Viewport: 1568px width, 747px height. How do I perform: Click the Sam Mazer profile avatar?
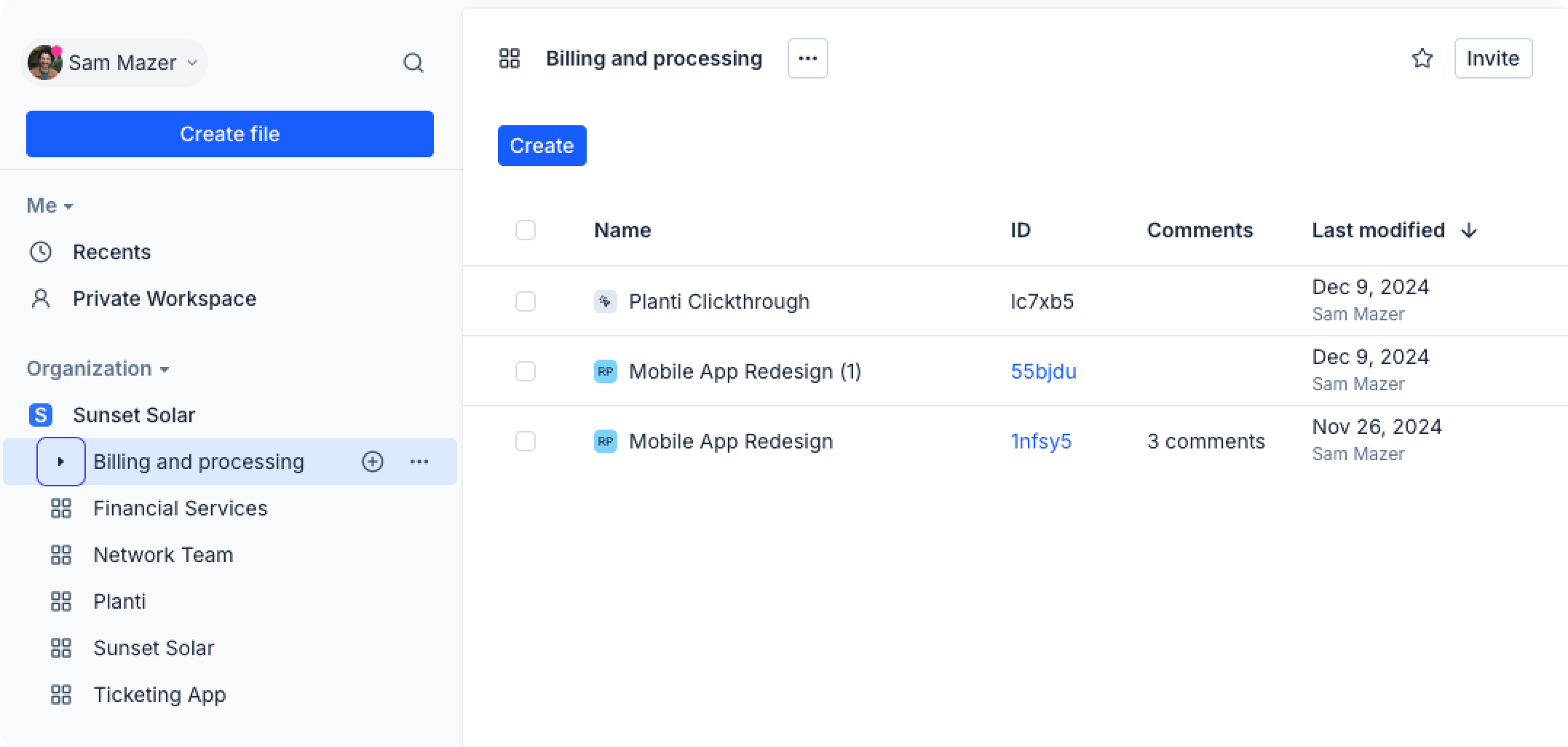[x=44, y=63]
